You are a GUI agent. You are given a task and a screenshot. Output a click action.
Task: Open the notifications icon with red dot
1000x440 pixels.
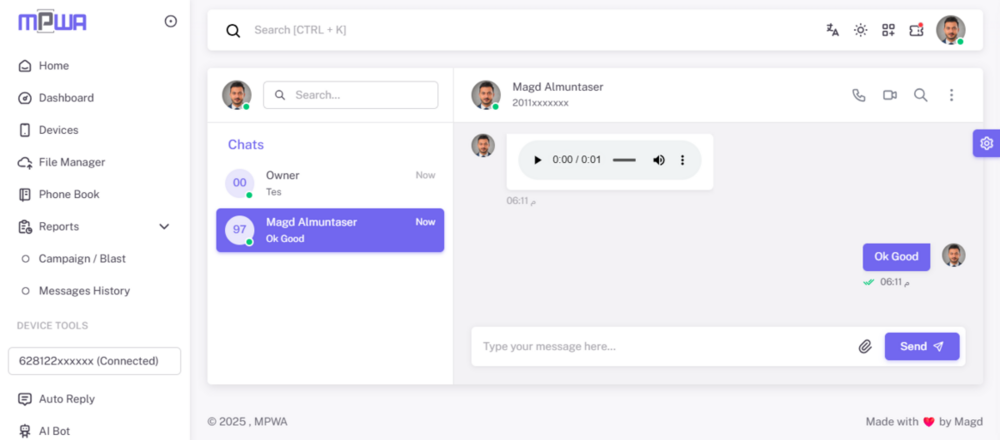point(916,30)
